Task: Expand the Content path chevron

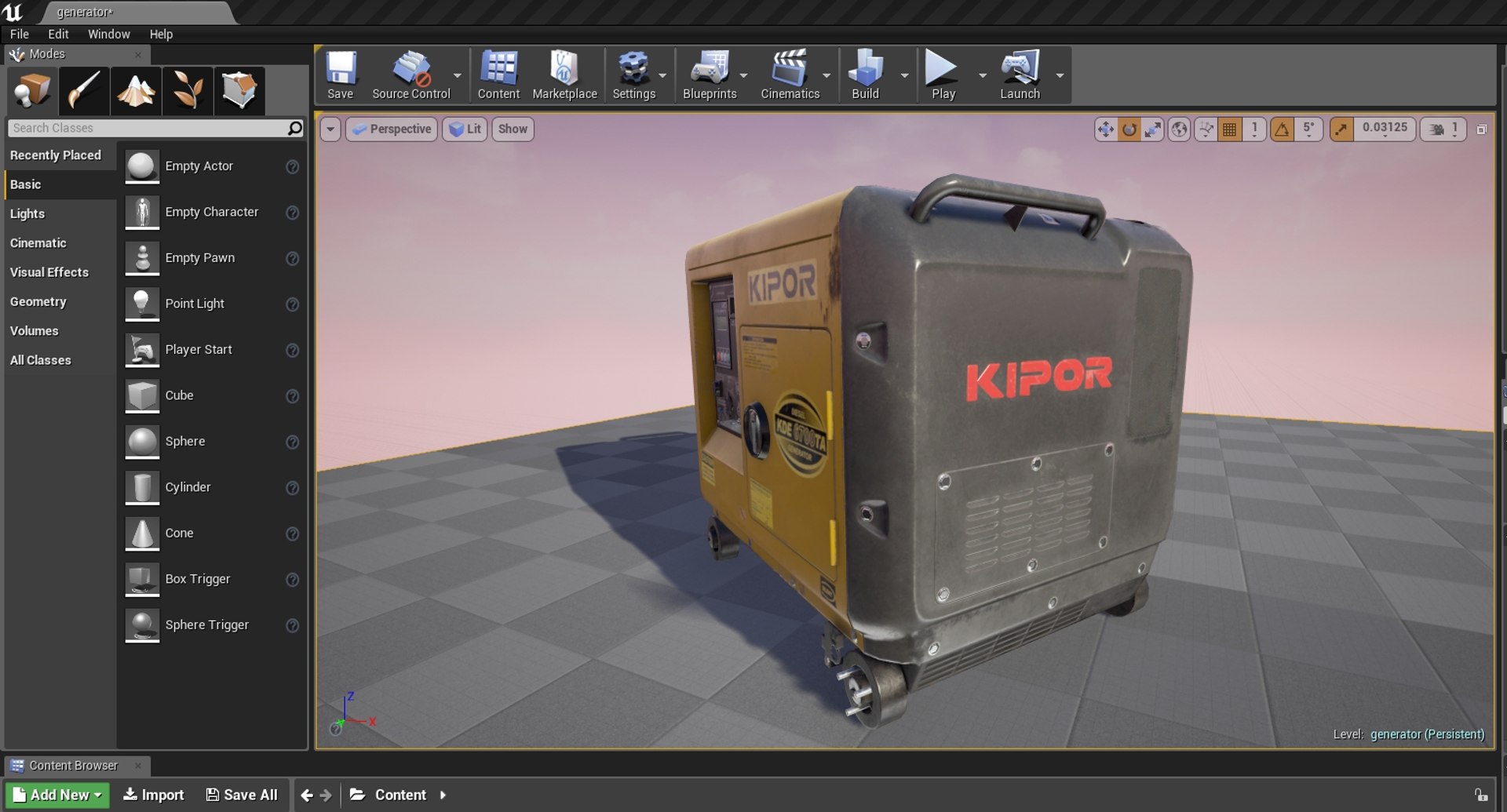Action: pos(443,795)
